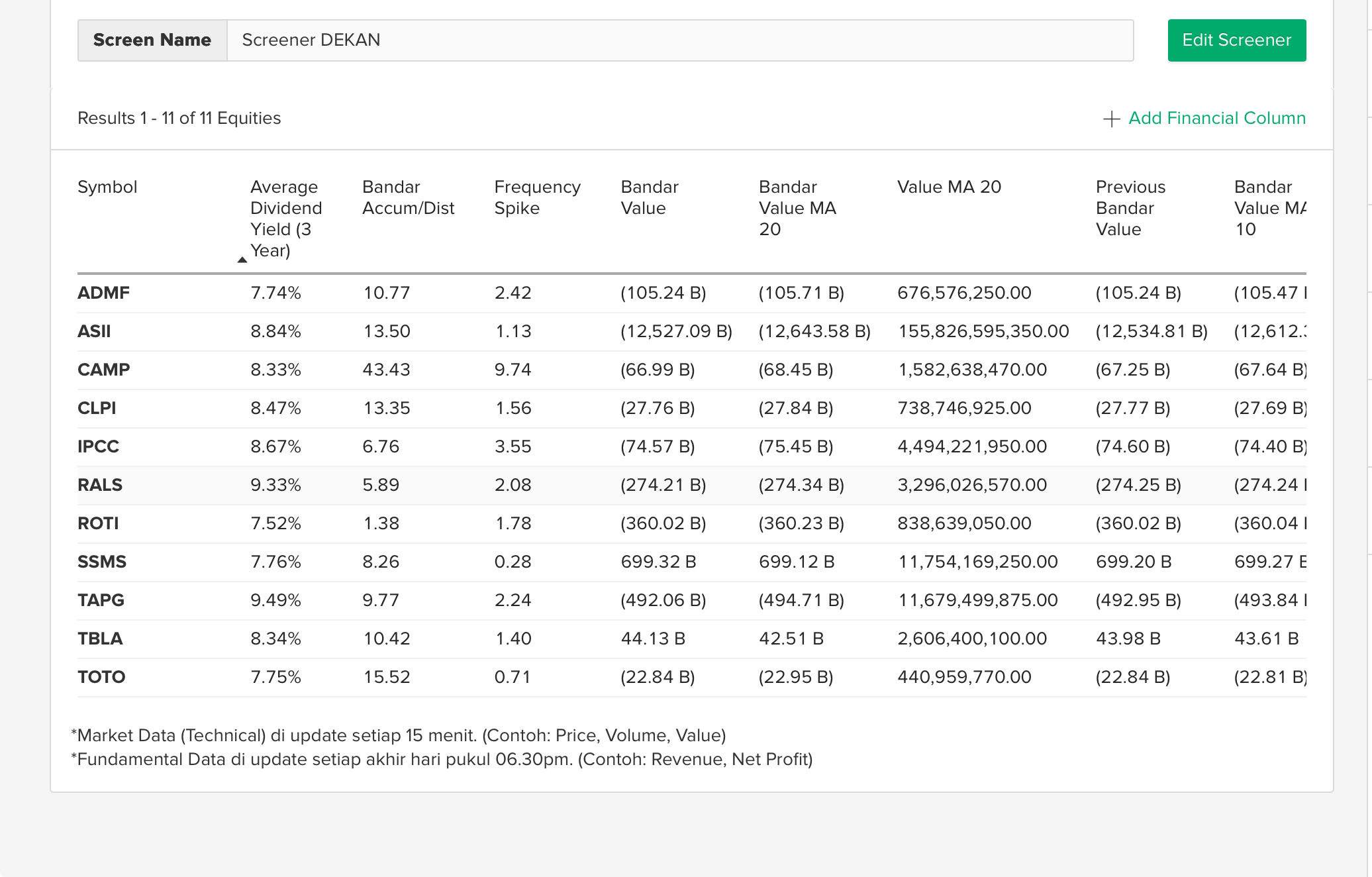Sort by Bandar Accum/Dist column header
Viewport: 1372px width, 877px height.
(x=408, y=197)
